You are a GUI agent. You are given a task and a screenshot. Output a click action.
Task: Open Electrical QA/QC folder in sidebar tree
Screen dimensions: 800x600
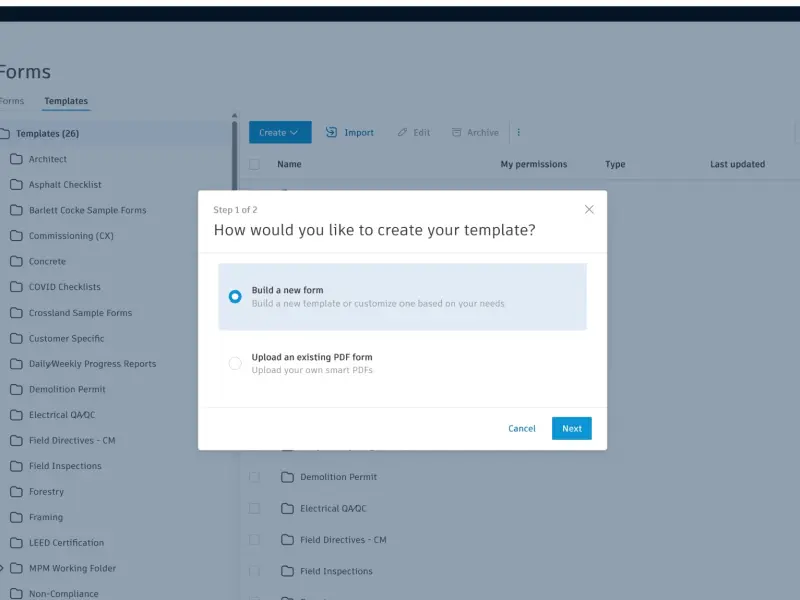click(x=62, y=415)
